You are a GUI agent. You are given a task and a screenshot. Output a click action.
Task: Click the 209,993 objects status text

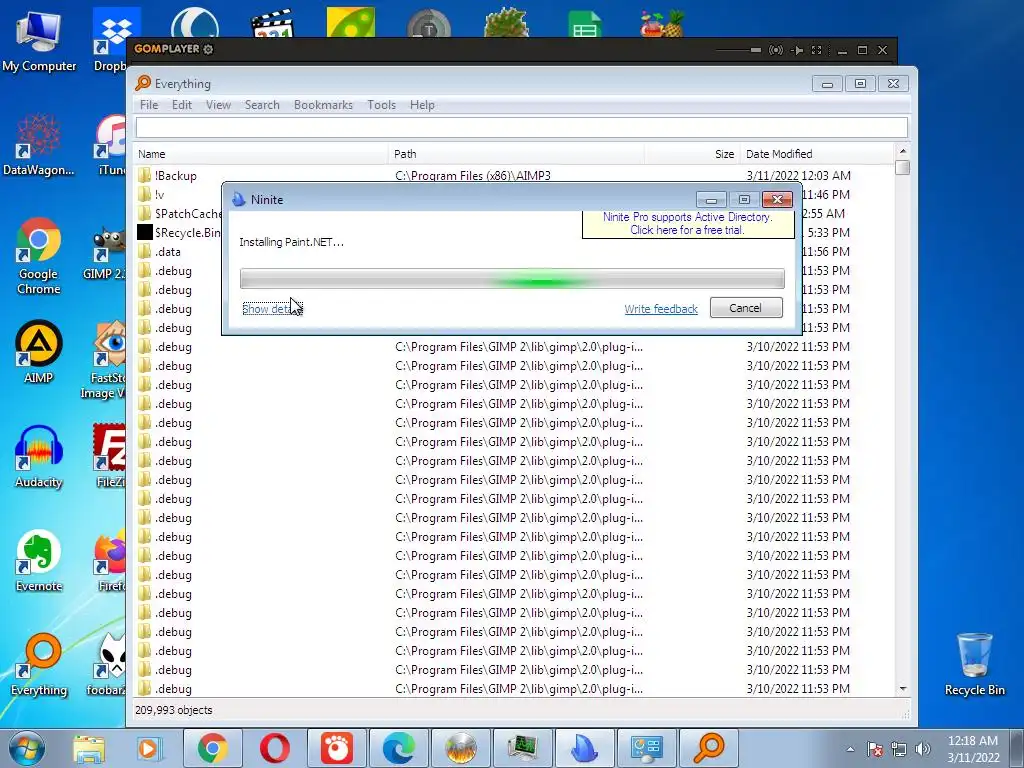click(174, 711)
